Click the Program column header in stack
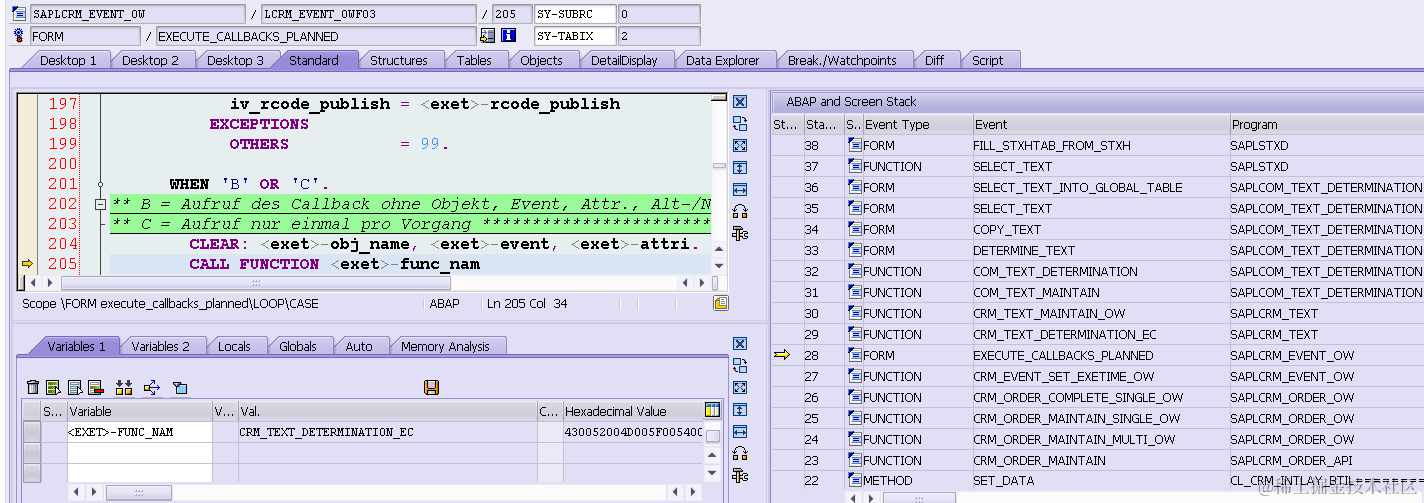 point(1326,125)
